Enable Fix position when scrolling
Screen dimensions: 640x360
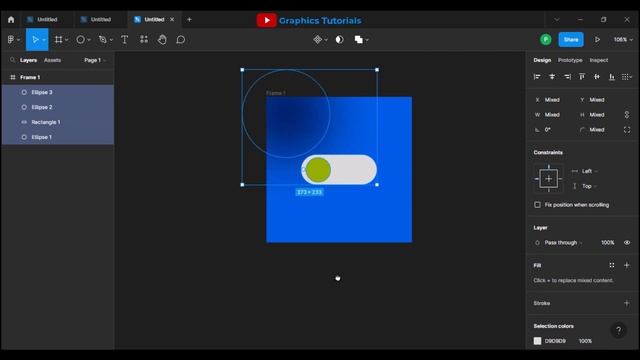click(x=538, y=205)
